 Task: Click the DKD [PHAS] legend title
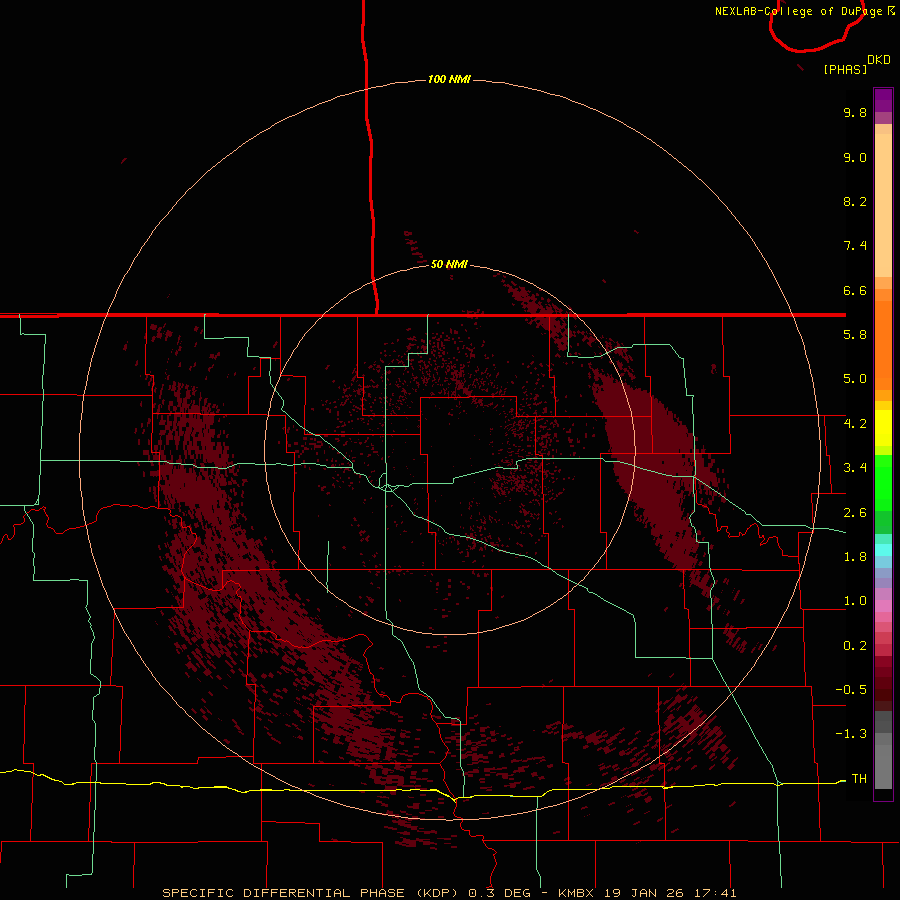856,64
